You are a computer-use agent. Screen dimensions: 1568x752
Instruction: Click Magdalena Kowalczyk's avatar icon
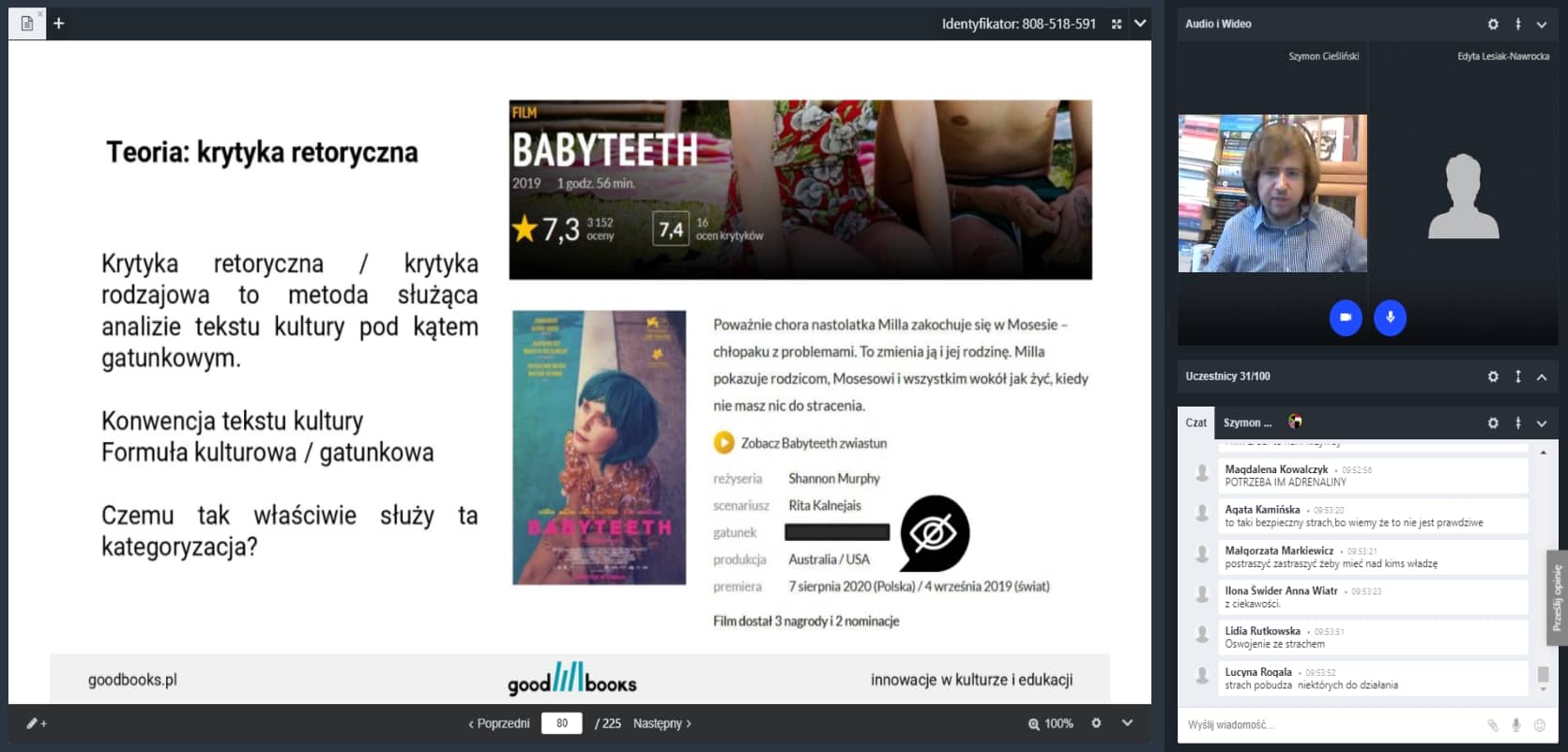tap(1202, 472)
